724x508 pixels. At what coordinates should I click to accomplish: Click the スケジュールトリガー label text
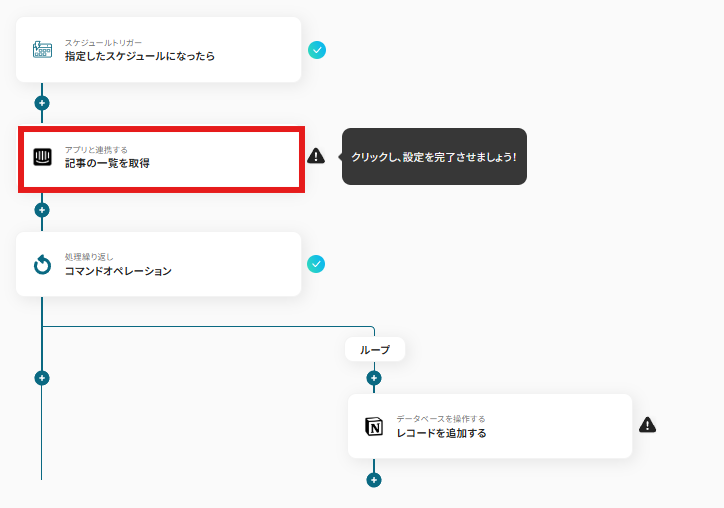103,42
